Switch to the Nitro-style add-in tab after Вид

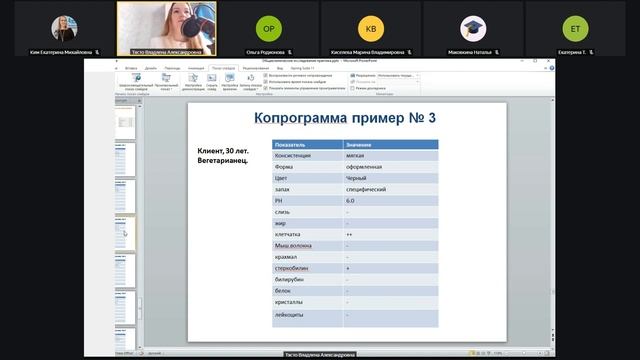(x=302, y=68)
